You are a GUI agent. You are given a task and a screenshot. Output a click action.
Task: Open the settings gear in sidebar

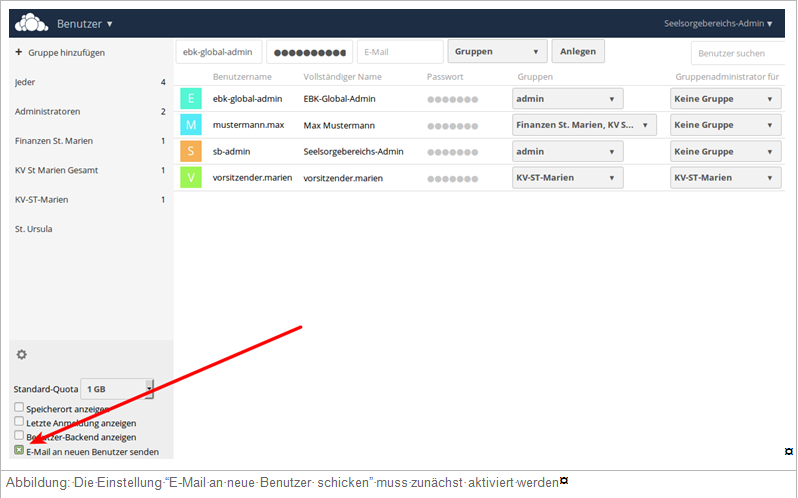(x=22, y=354)
